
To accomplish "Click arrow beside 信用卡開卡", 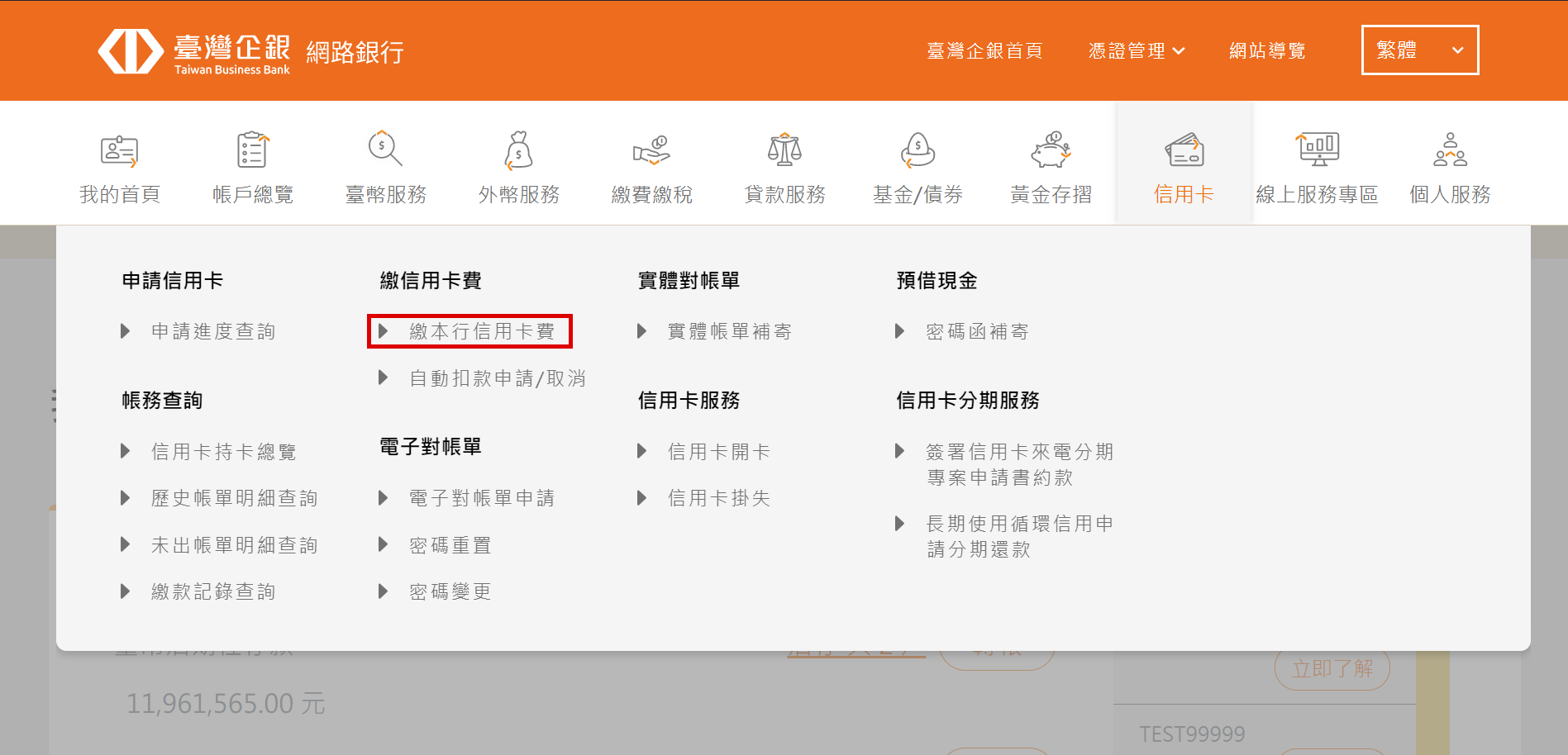I will [642, 451].
